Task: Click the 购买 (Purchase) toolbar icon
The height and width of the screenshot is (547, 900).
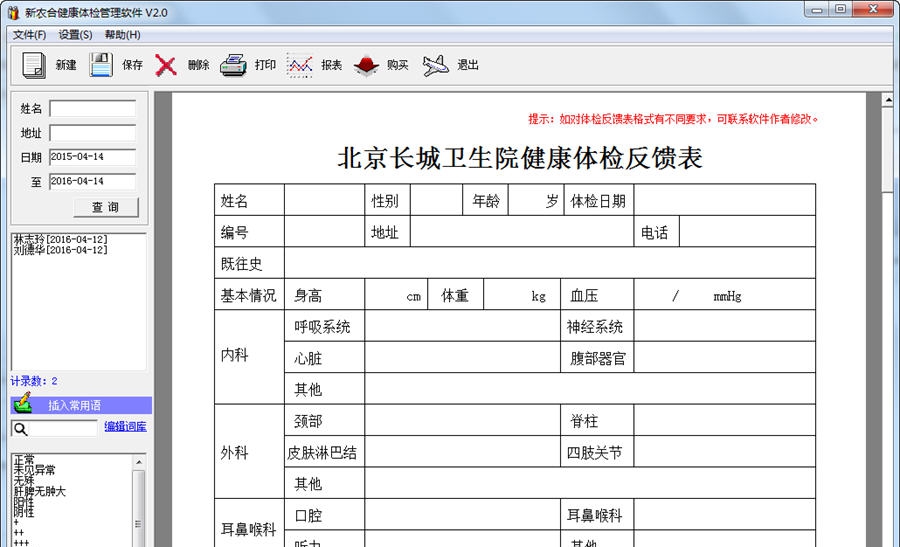Action: (x=366, y=65)
